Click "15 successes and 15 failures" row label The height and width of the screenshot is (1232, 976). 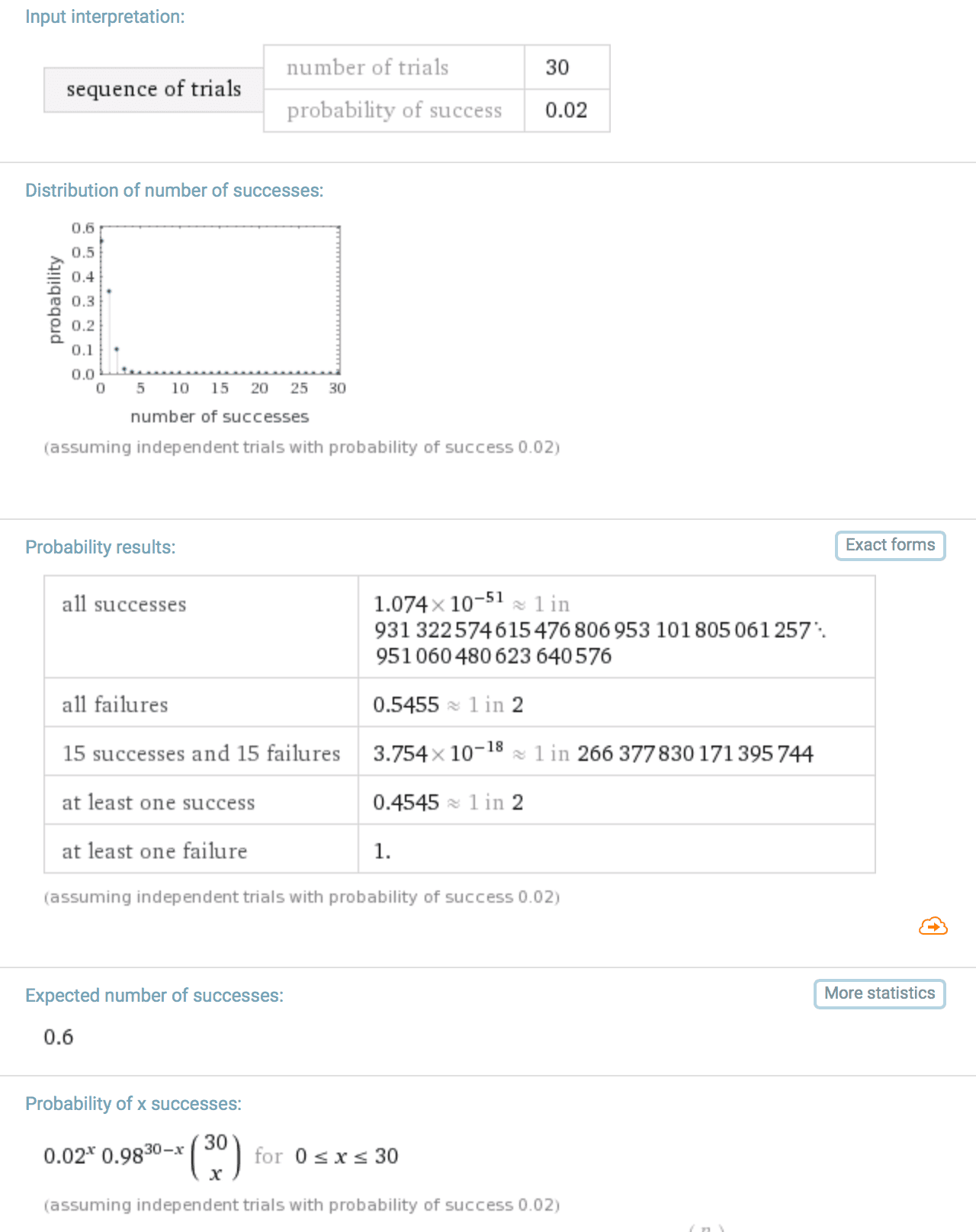pyautogui.click(x=201, y=753)
